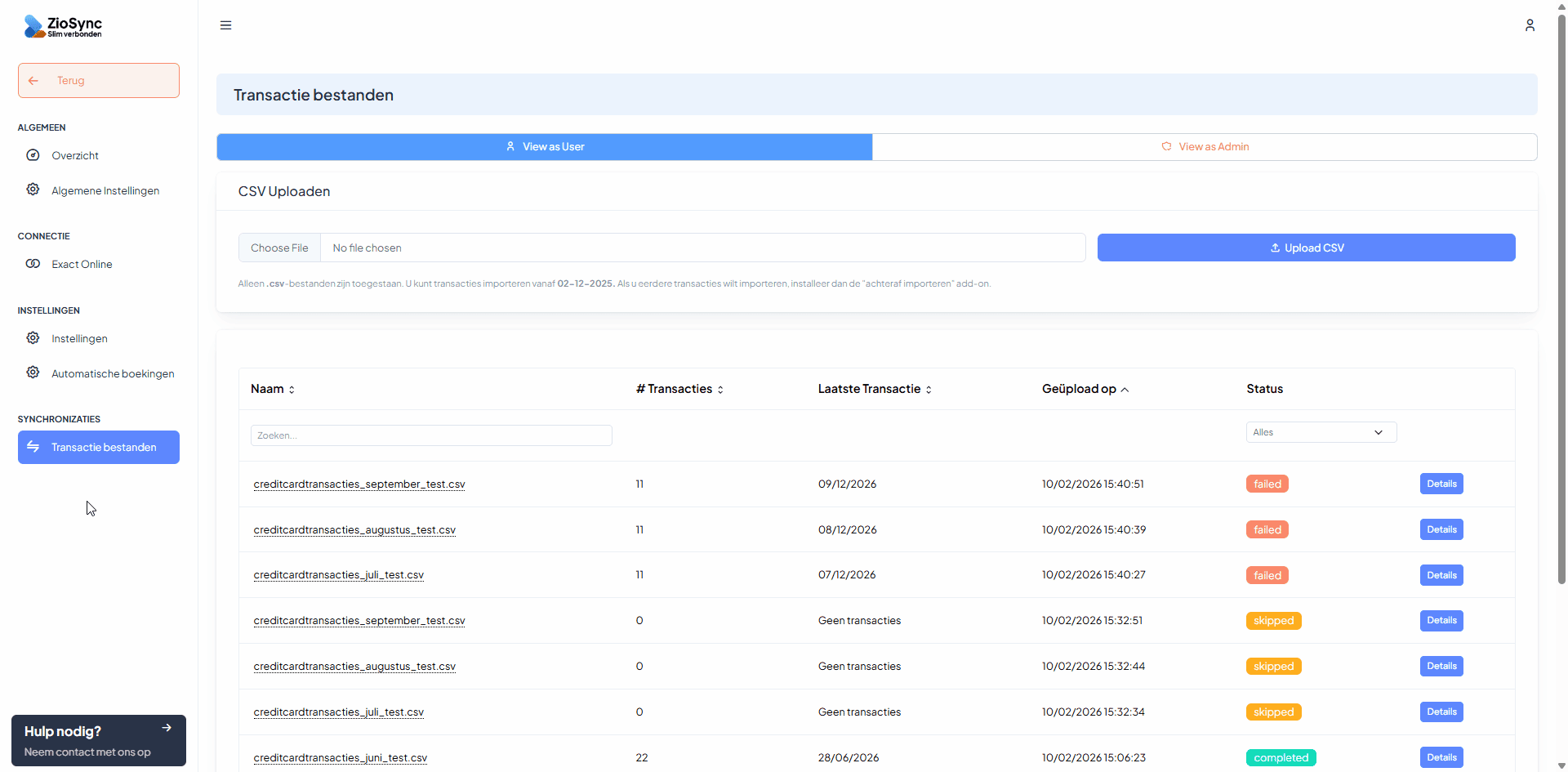Open the Alles status filter dropdown

[1321, 432]
